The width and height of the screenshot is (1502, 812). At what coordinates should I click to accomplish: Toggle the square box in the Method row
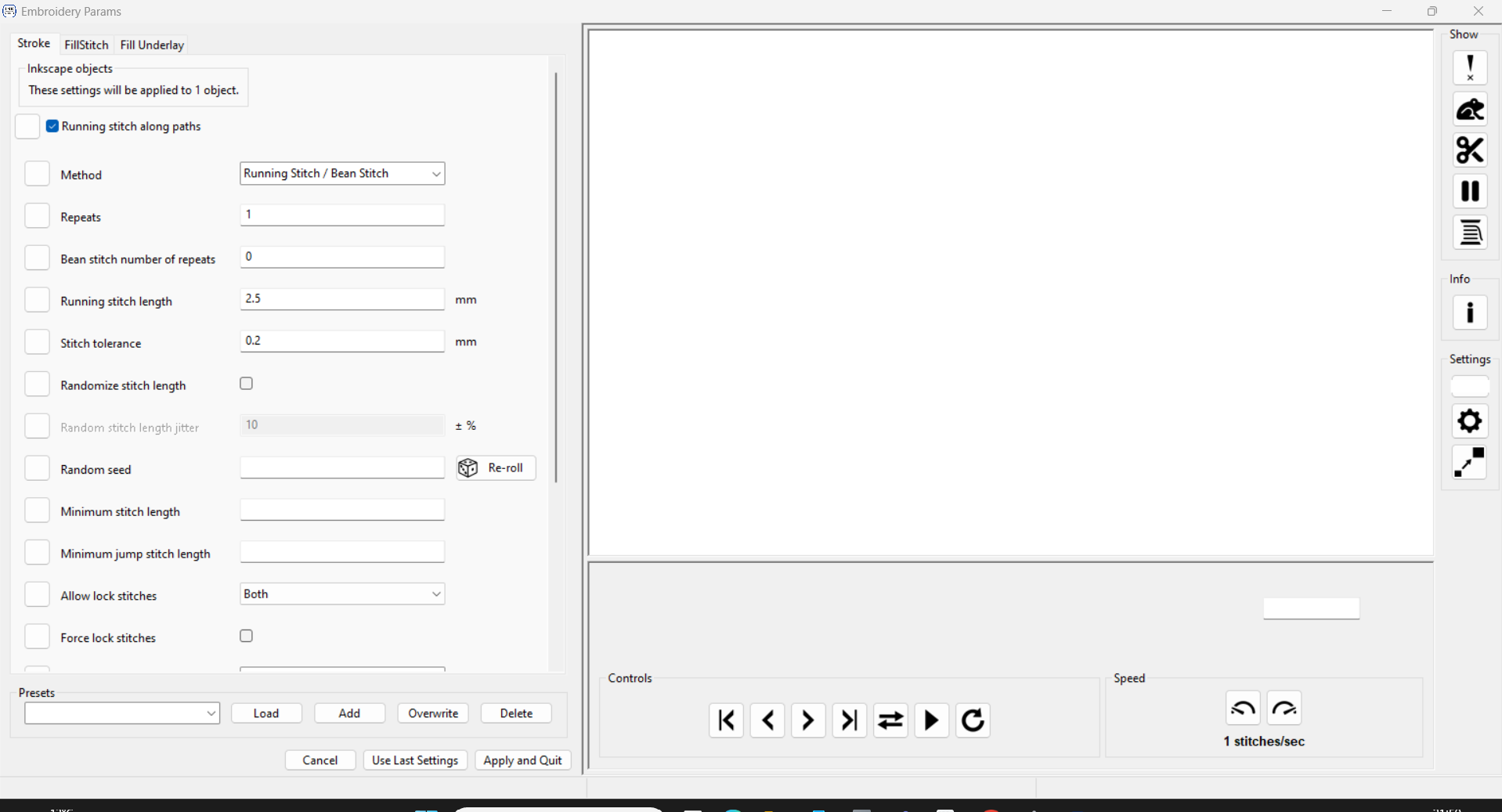[37, 174]
